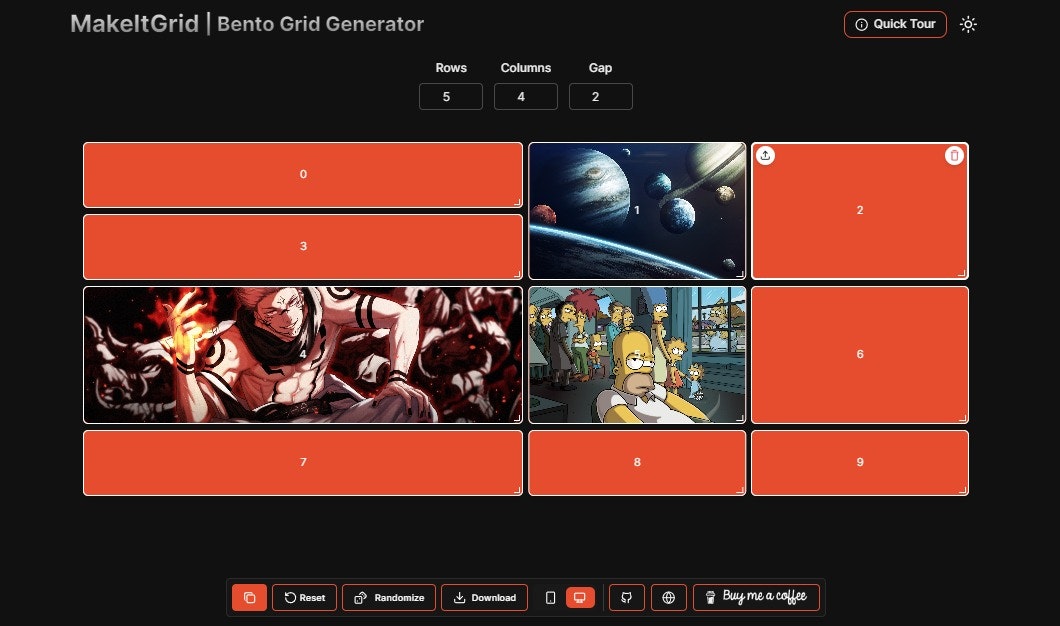
Task: Switch to mobile preview mode
Action: [x=550, y=598]
